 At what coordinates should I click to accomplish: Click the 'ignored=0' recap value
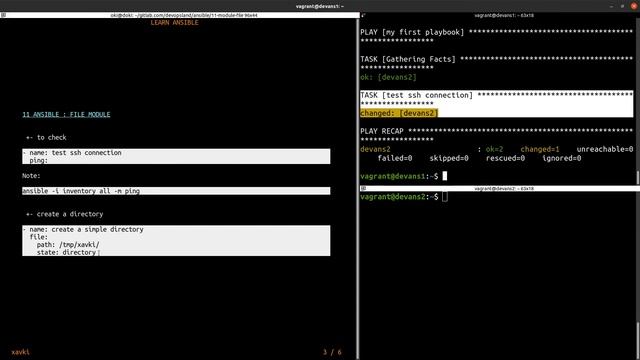coord(562,158)
